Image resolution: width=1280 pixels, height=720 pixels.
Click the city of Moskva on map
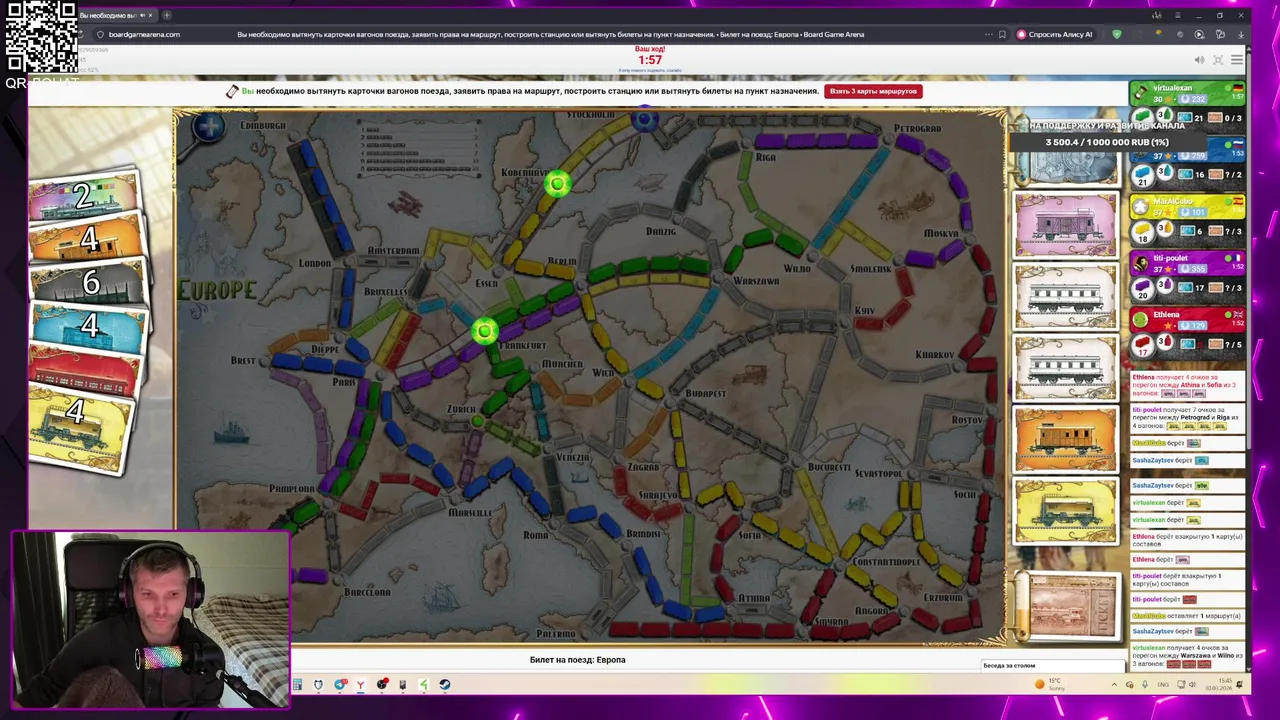coord(940,233)
